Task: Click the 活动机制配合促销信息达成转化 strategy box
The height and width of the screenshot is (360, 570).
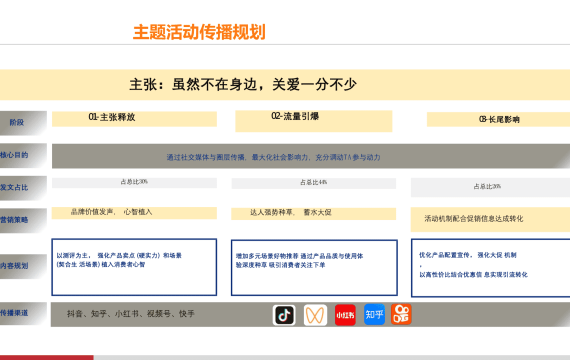Action: click(490, 219)
